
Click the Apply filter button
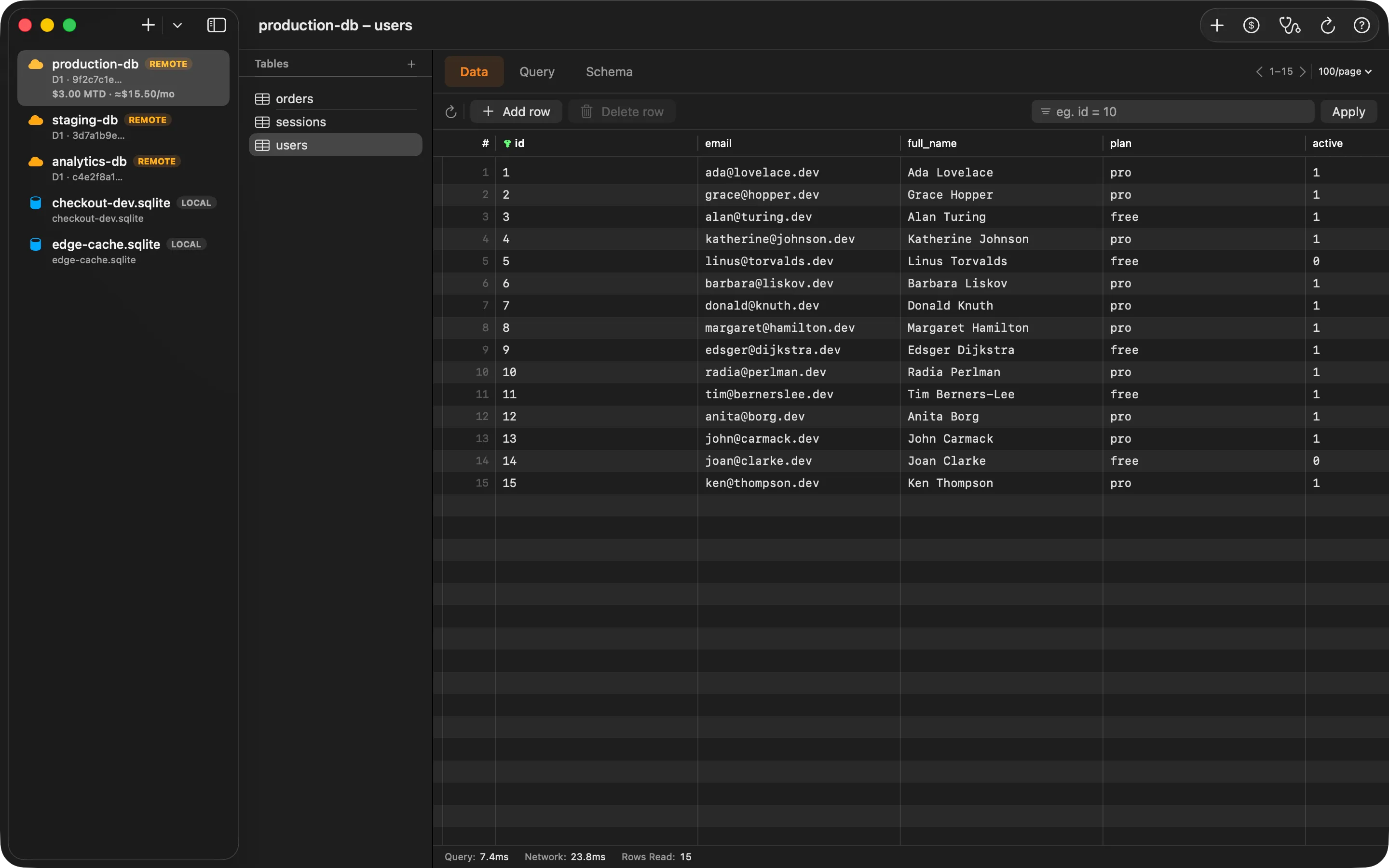tap(1348, 111)
